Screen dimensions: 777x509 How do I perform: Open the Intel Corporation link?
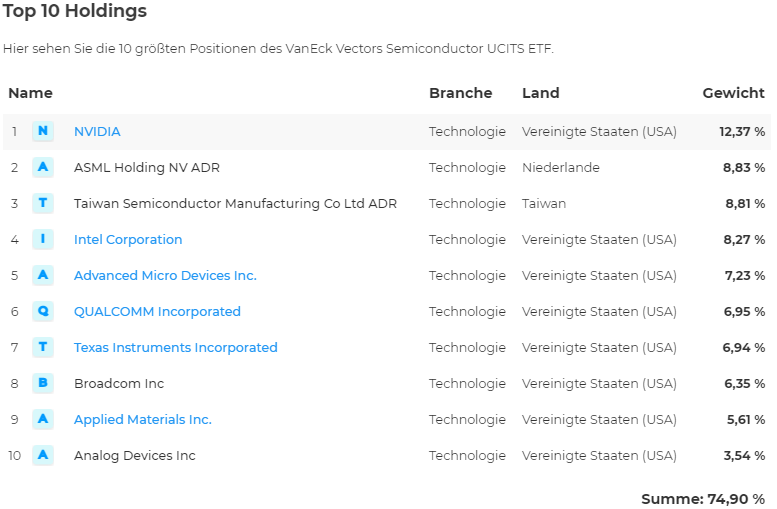128,239
